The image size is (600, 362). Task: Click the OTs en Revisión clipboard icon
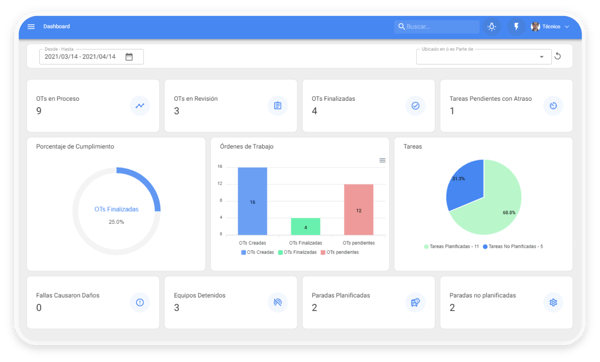click(x=278, y=106)
